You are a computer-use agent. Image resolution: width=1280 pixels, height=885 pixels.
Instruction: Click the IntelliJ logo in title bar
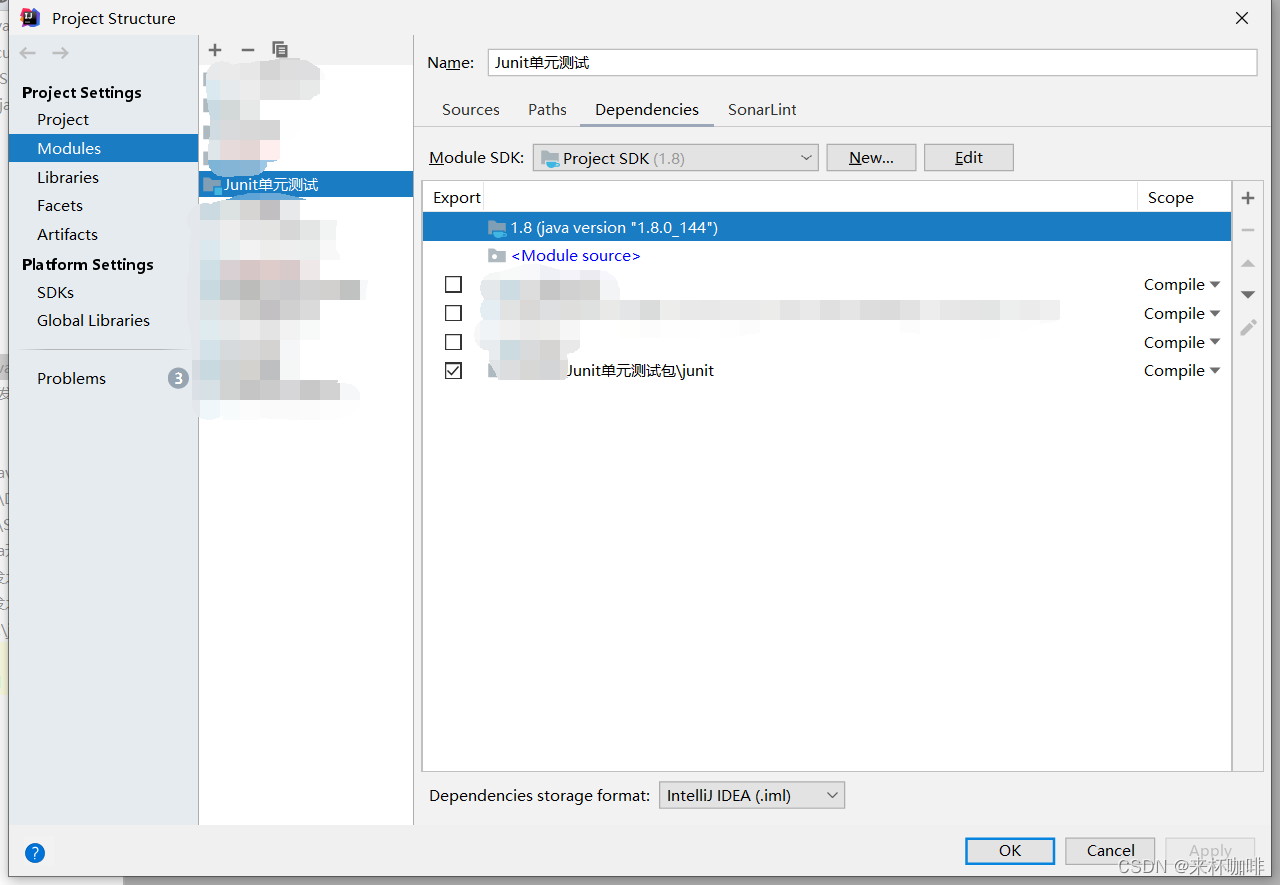tap(30, 18)
